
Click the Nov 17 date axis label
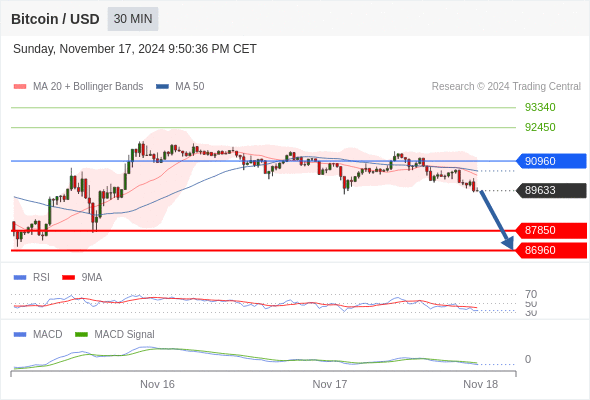click(330, 384)
